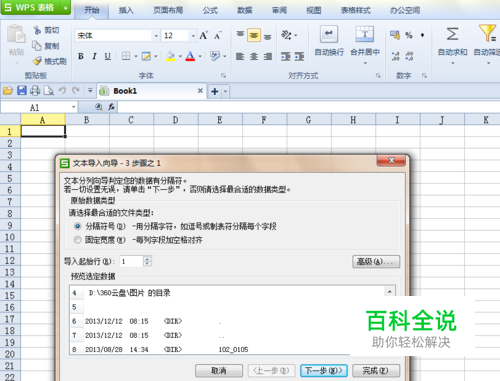Select Fixed width (固定宽度) radio button
Viewport: 500px width, 381px height.
77,240
